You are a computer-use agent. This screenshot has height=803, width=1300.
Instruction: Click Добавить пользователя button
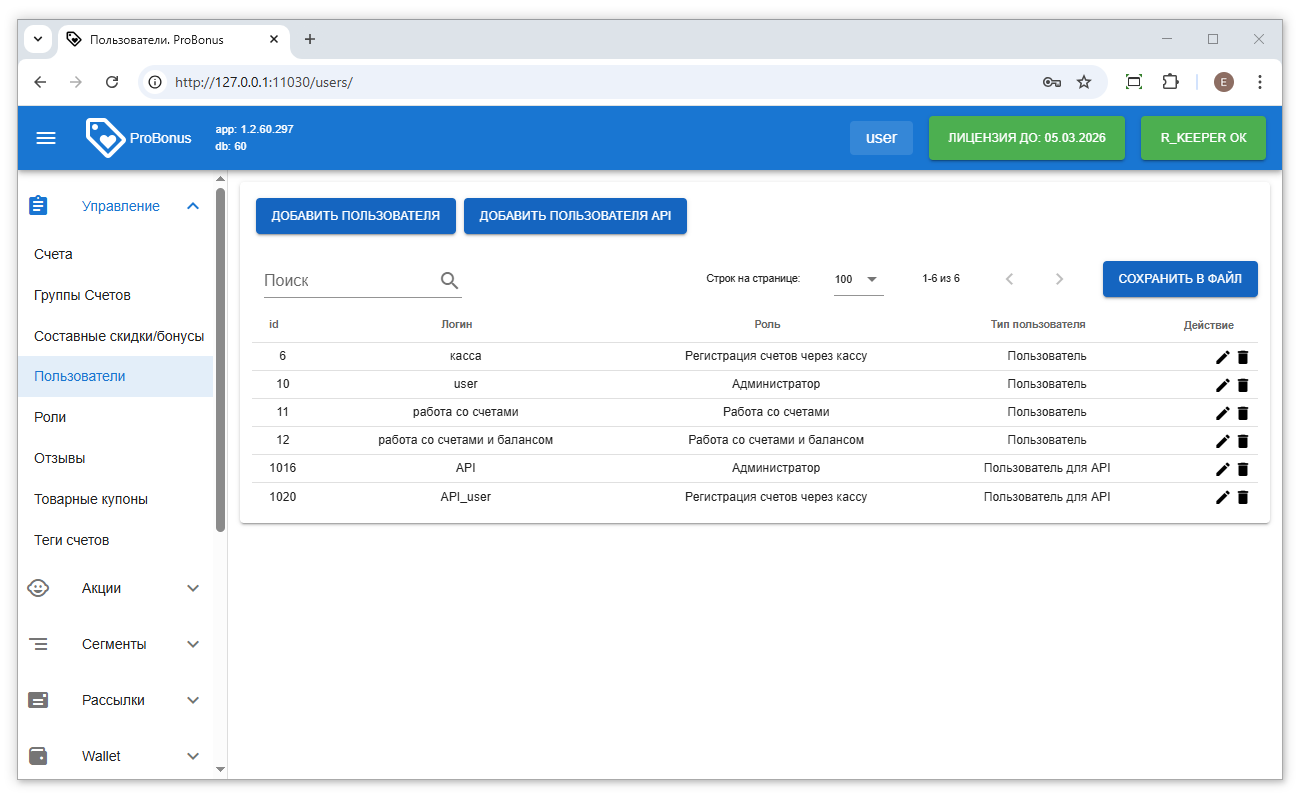click(355, 216)
